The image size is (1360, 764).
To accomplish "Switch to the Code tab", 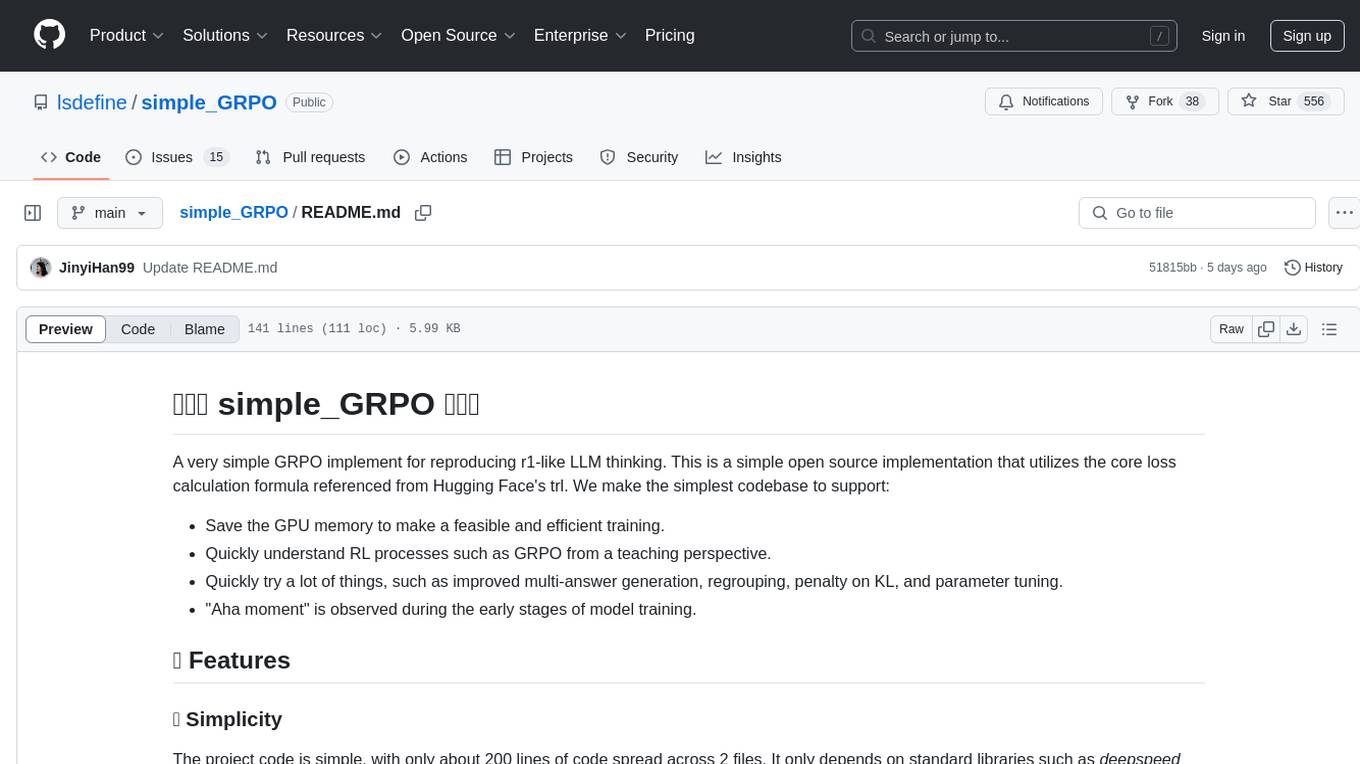I will 71,157.
